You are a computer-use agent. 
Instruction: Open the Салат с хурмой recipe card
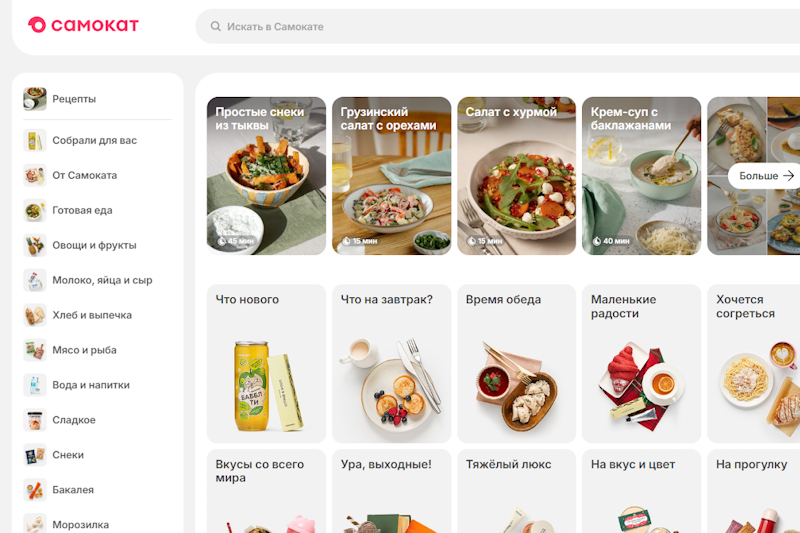516,176
